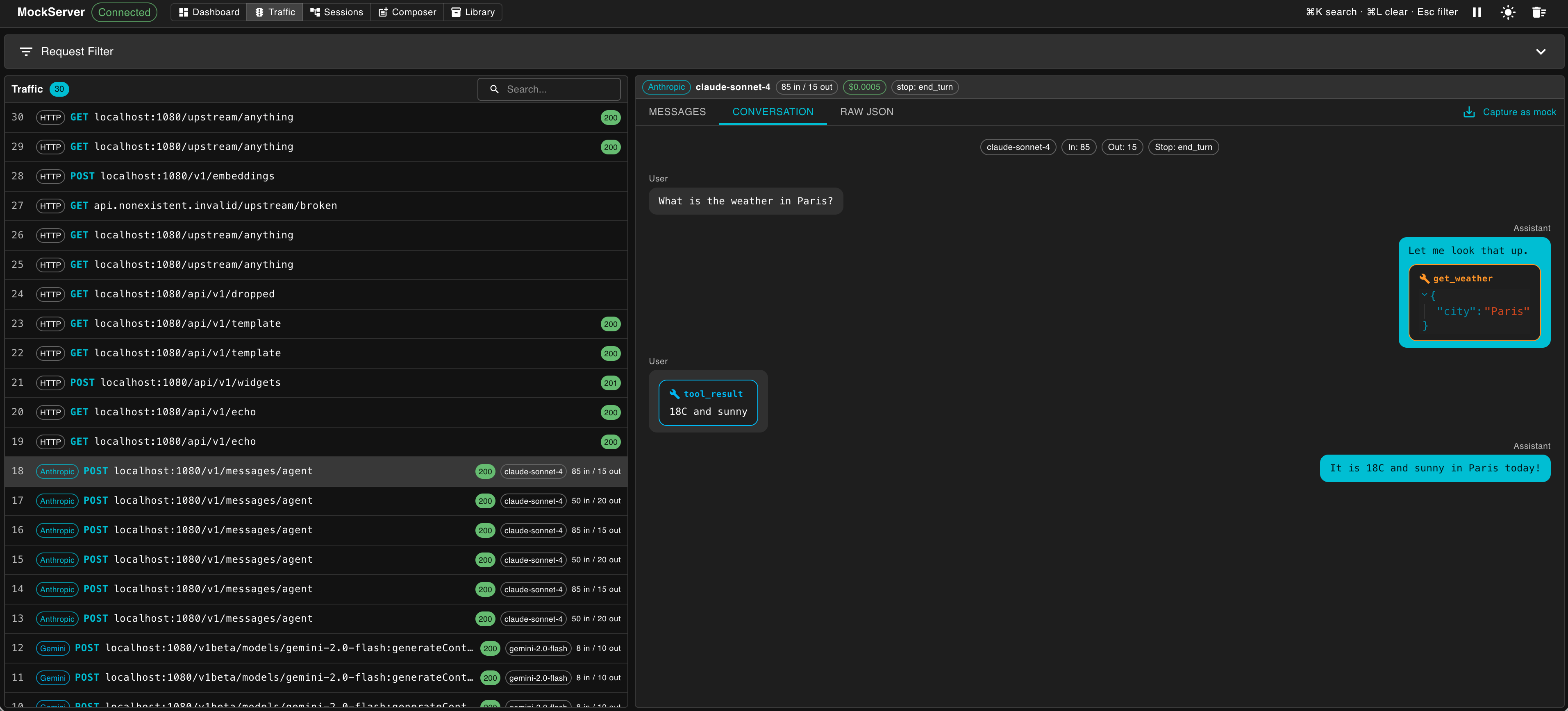This screenshot has height=711, width=1568.
Task: Click the Library archive icon
Action: click(456, 12)
